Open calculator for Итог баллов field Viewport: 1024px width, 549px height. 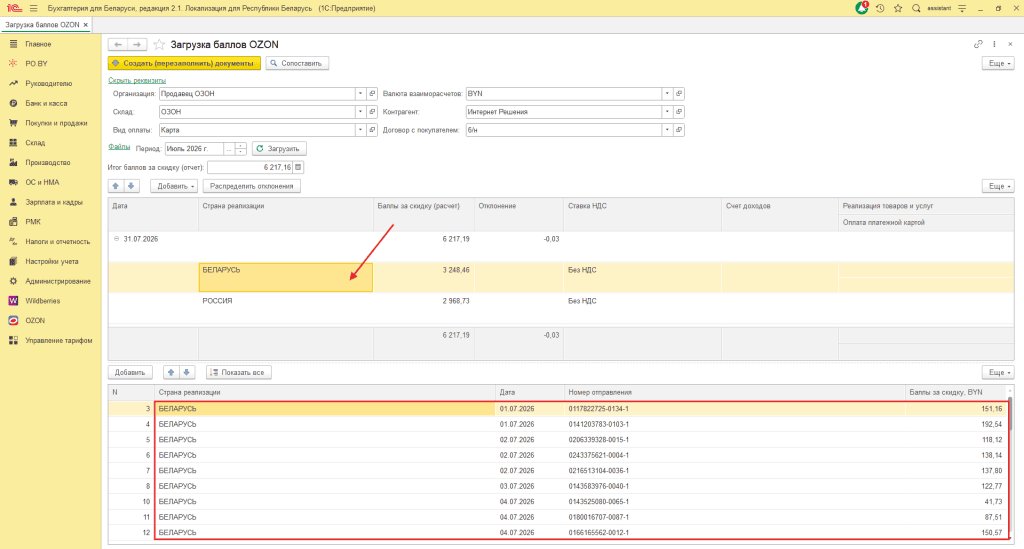298,167
